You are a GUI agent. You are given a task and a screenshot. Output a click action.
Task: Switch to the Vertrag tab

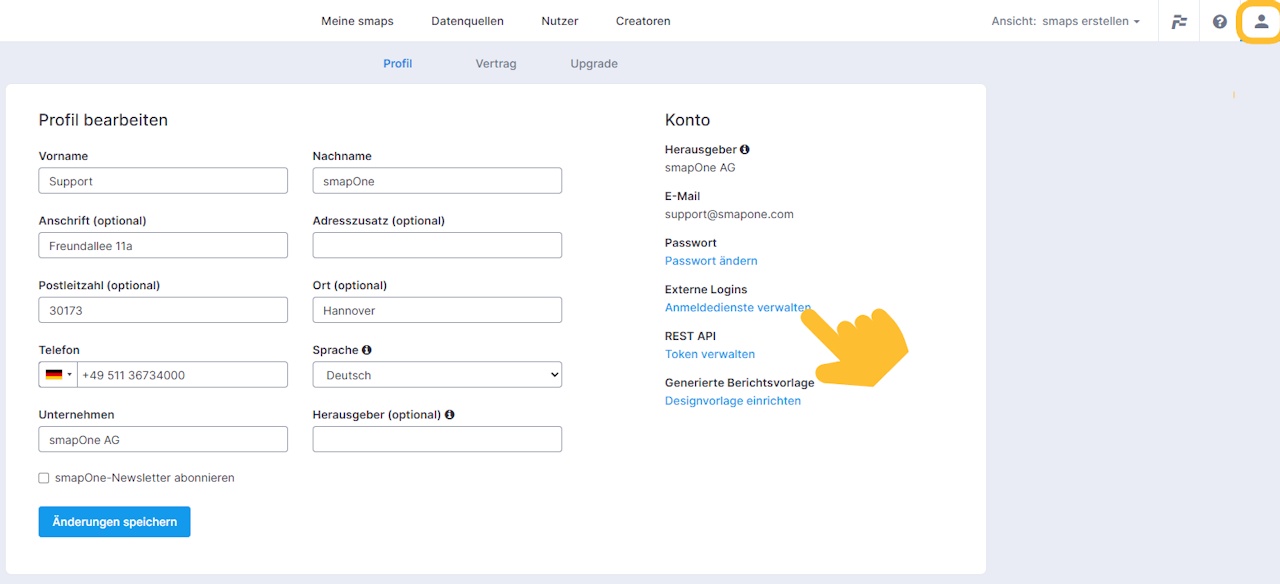[x=496, y=64]
